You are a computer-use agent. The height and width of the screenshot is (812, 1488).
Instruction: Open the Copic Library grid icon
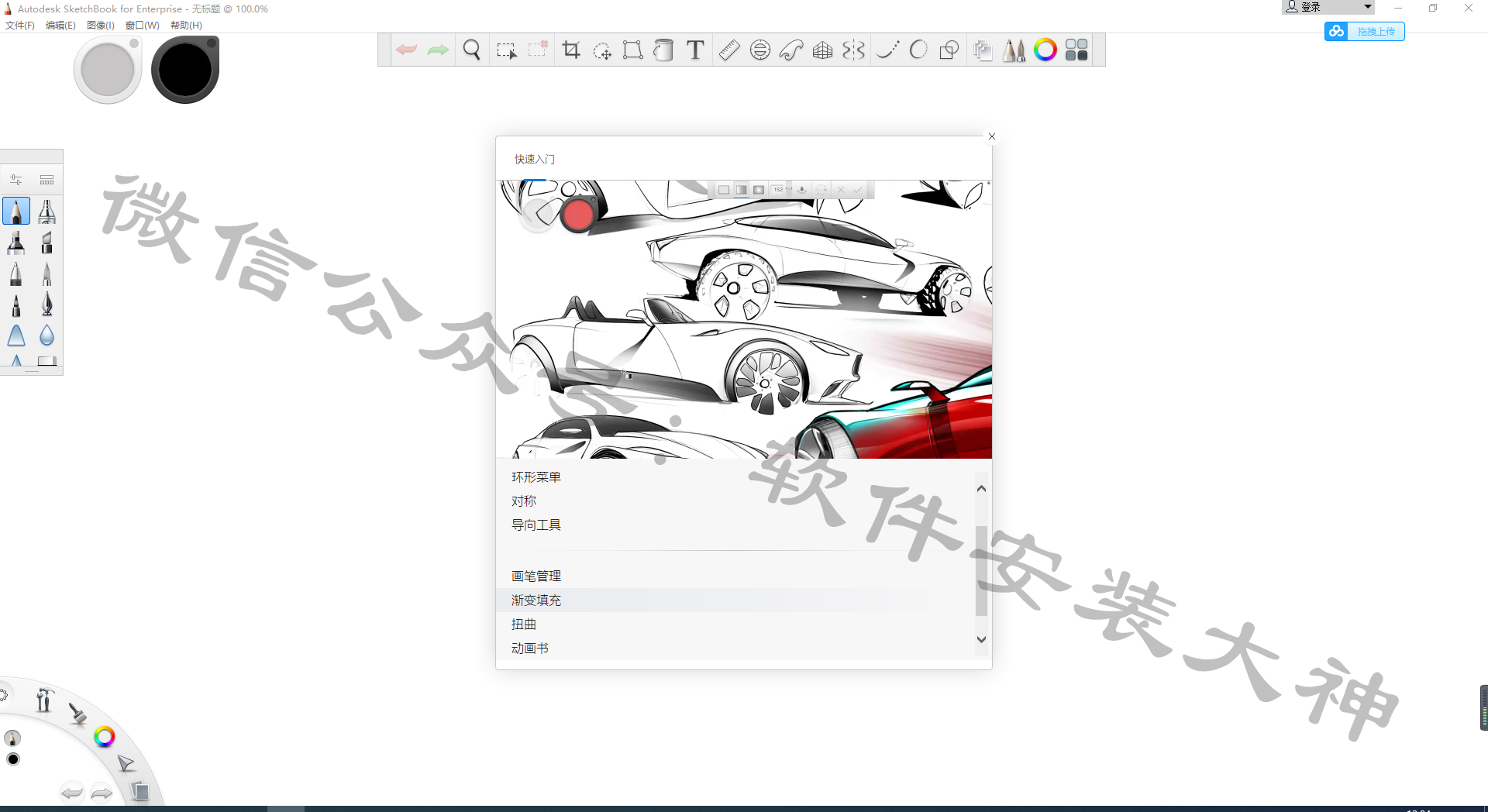[1076, 50]
